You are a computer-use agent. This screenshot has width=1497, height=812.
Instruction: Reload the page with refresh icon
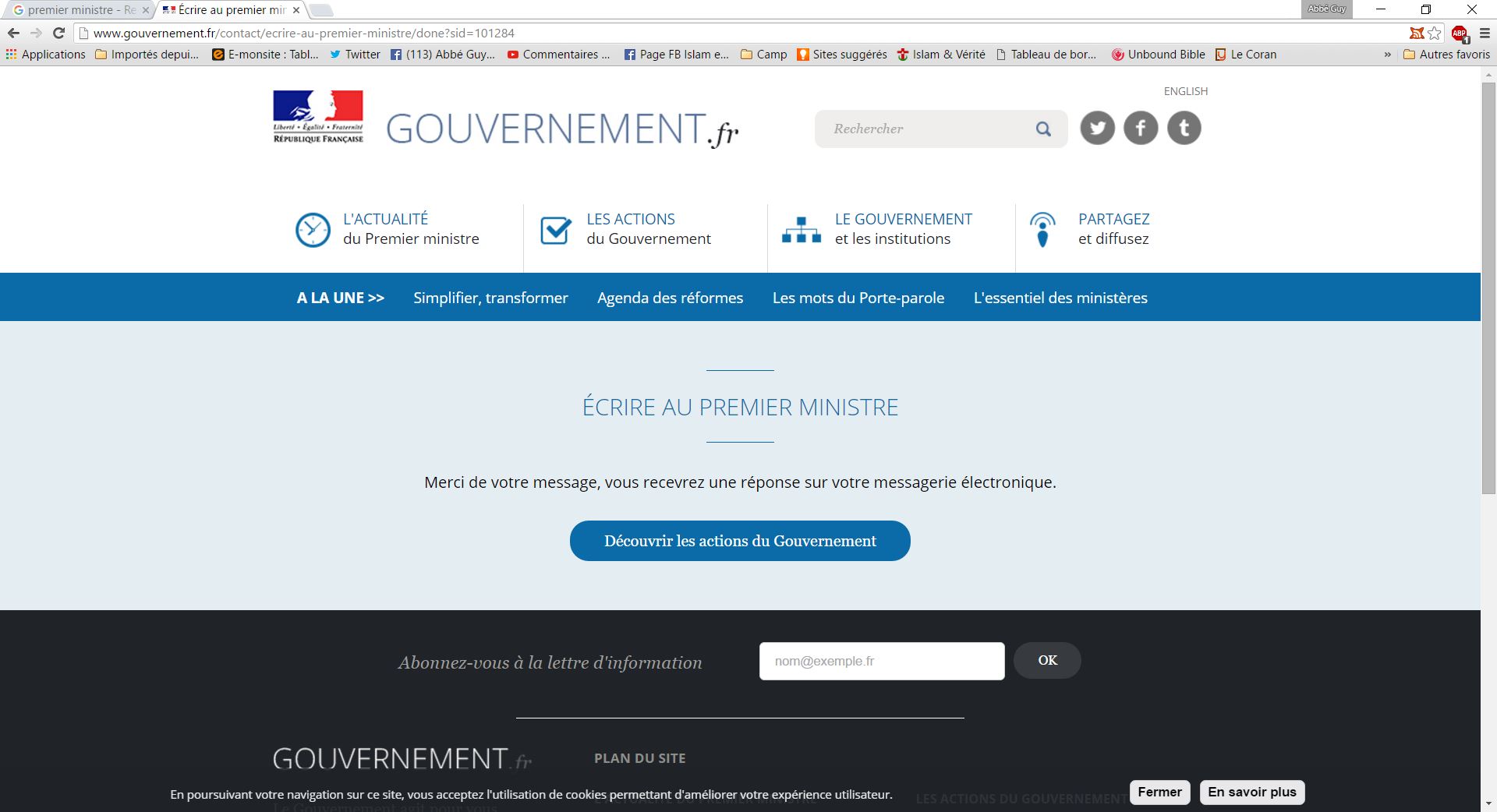[58, 33]
